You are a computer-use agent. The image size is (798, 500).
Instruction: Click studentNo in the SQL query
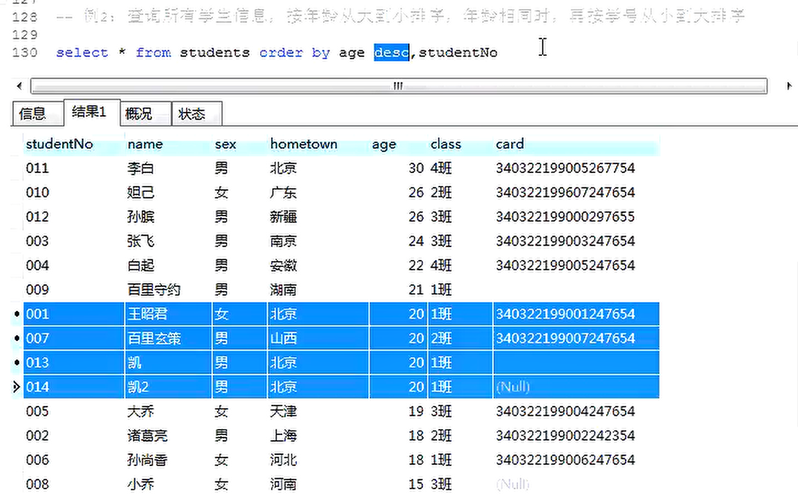(x=458, y=52)
